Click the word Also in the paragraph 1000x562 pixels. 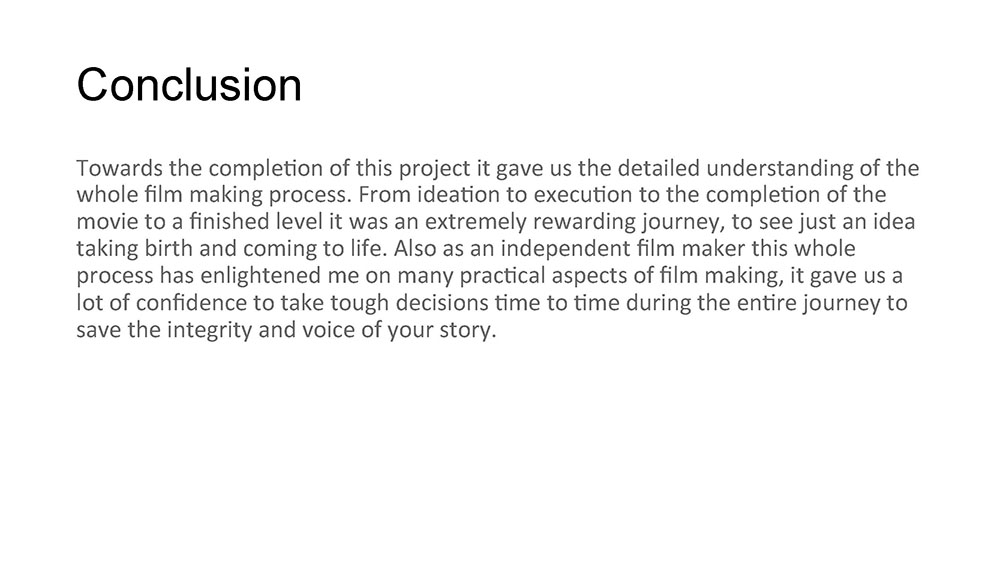pyautogui.click(x=416, y=249)
